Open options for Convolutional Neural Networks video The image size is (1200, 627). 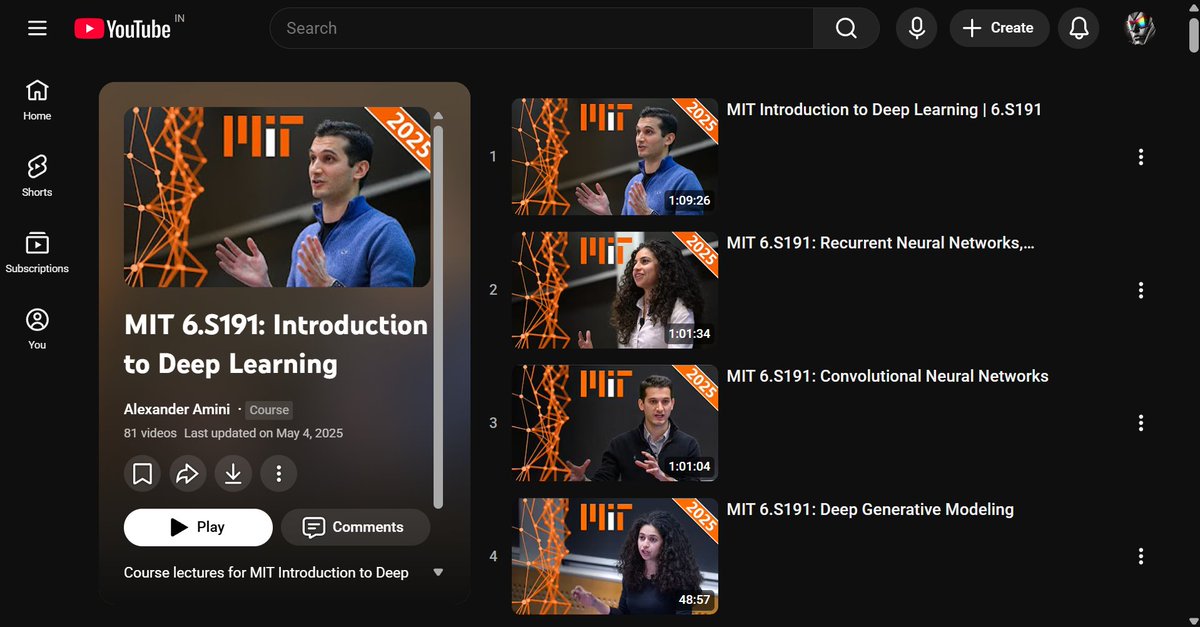click(x=1141, y=423)
